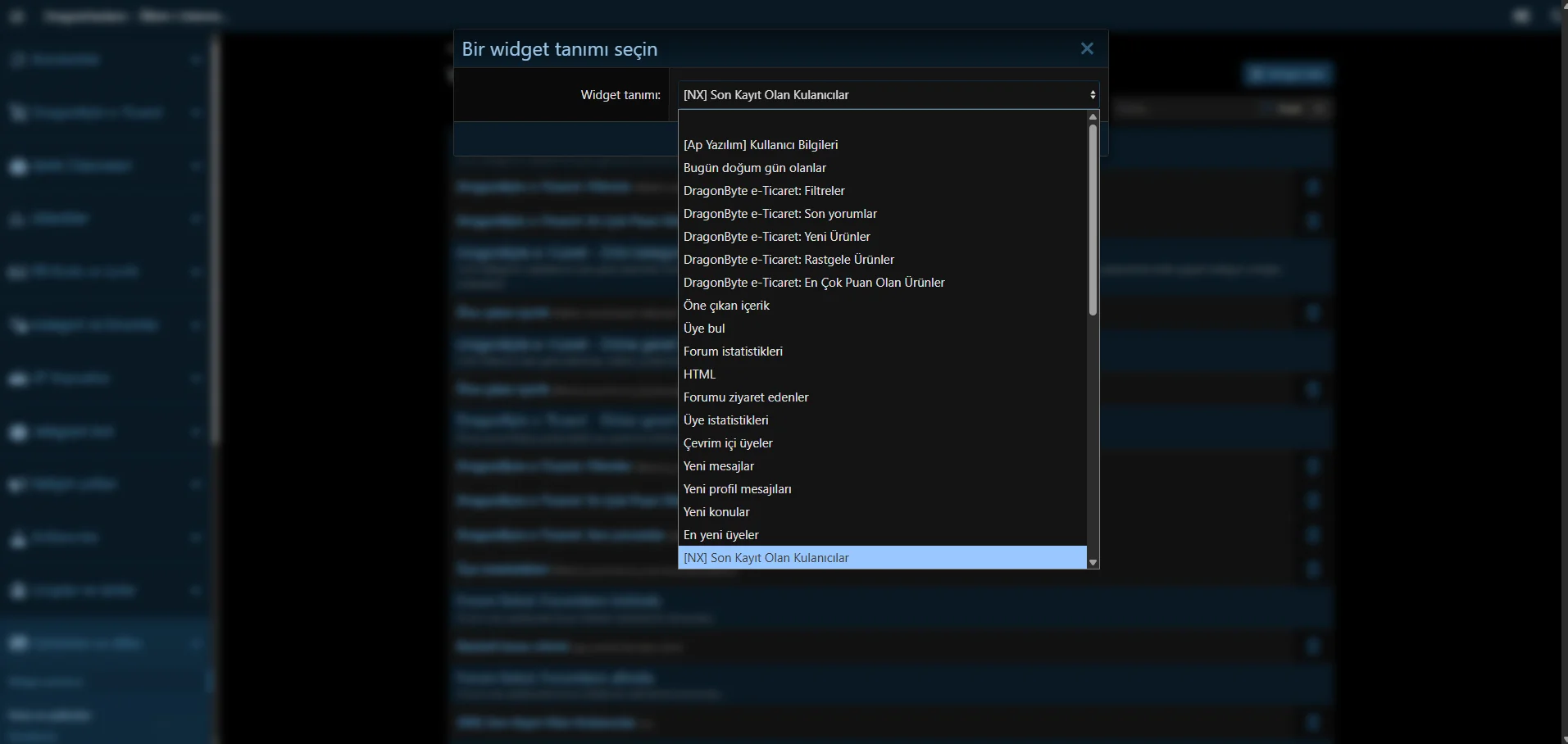Pick 'Forumu ziyaret edenler' from dropdown
This screenshot has height=744, width=1568.
point(745,397)
